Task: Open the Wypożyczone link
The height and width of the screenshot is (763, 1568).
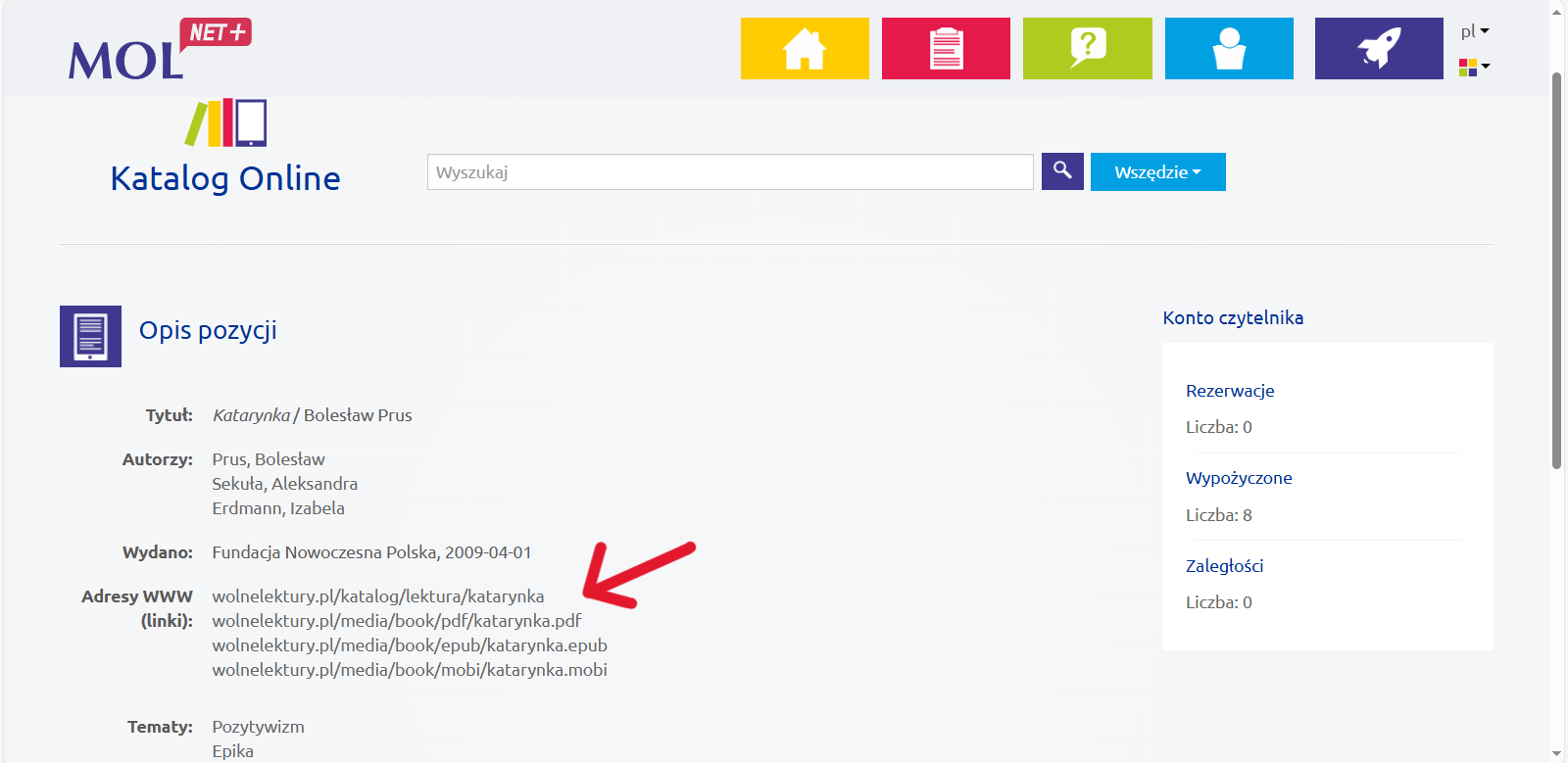Action: click(x=1239, y=478)
